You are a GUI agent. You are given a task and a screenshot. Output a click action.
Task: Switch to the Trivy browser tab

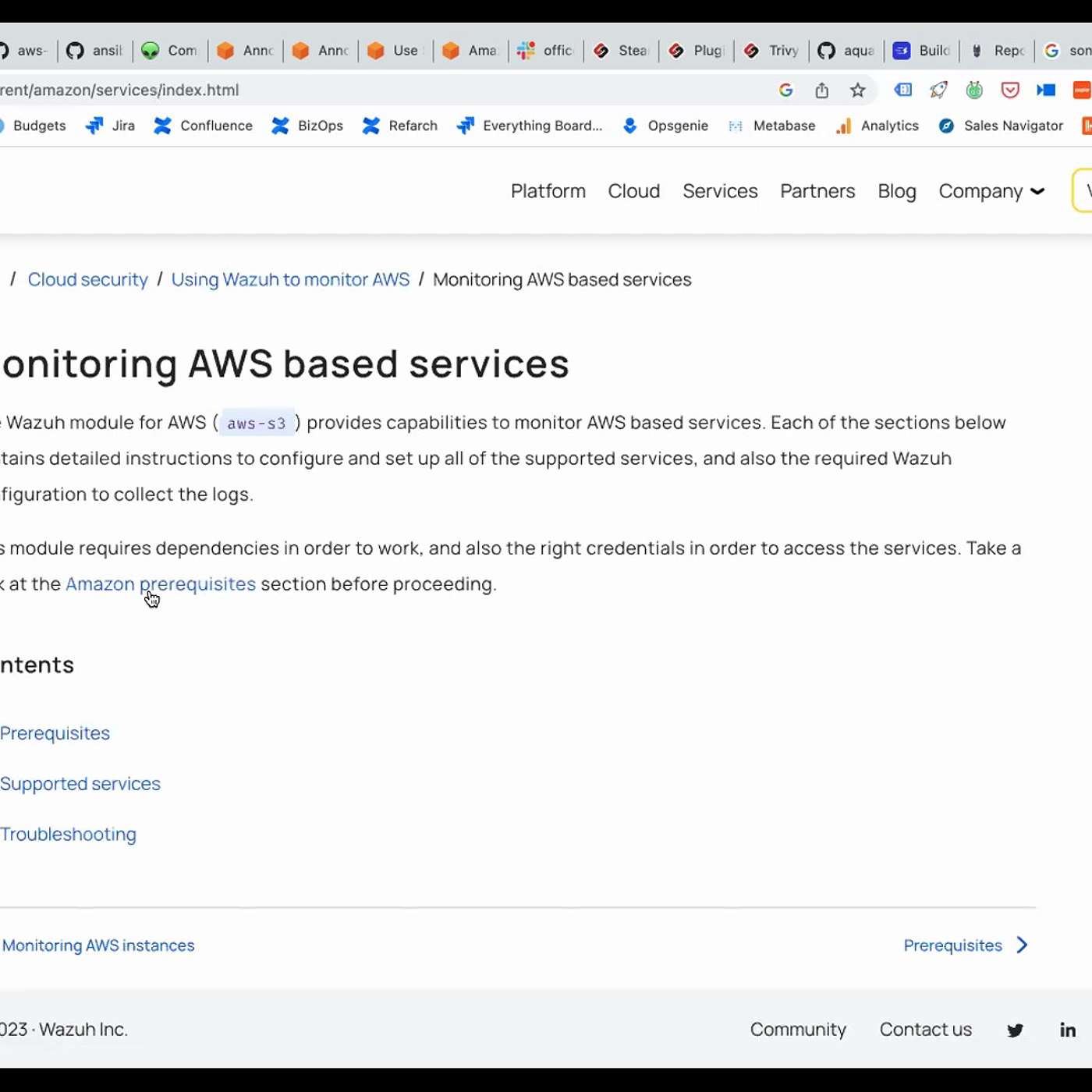[x=772, y=51]
